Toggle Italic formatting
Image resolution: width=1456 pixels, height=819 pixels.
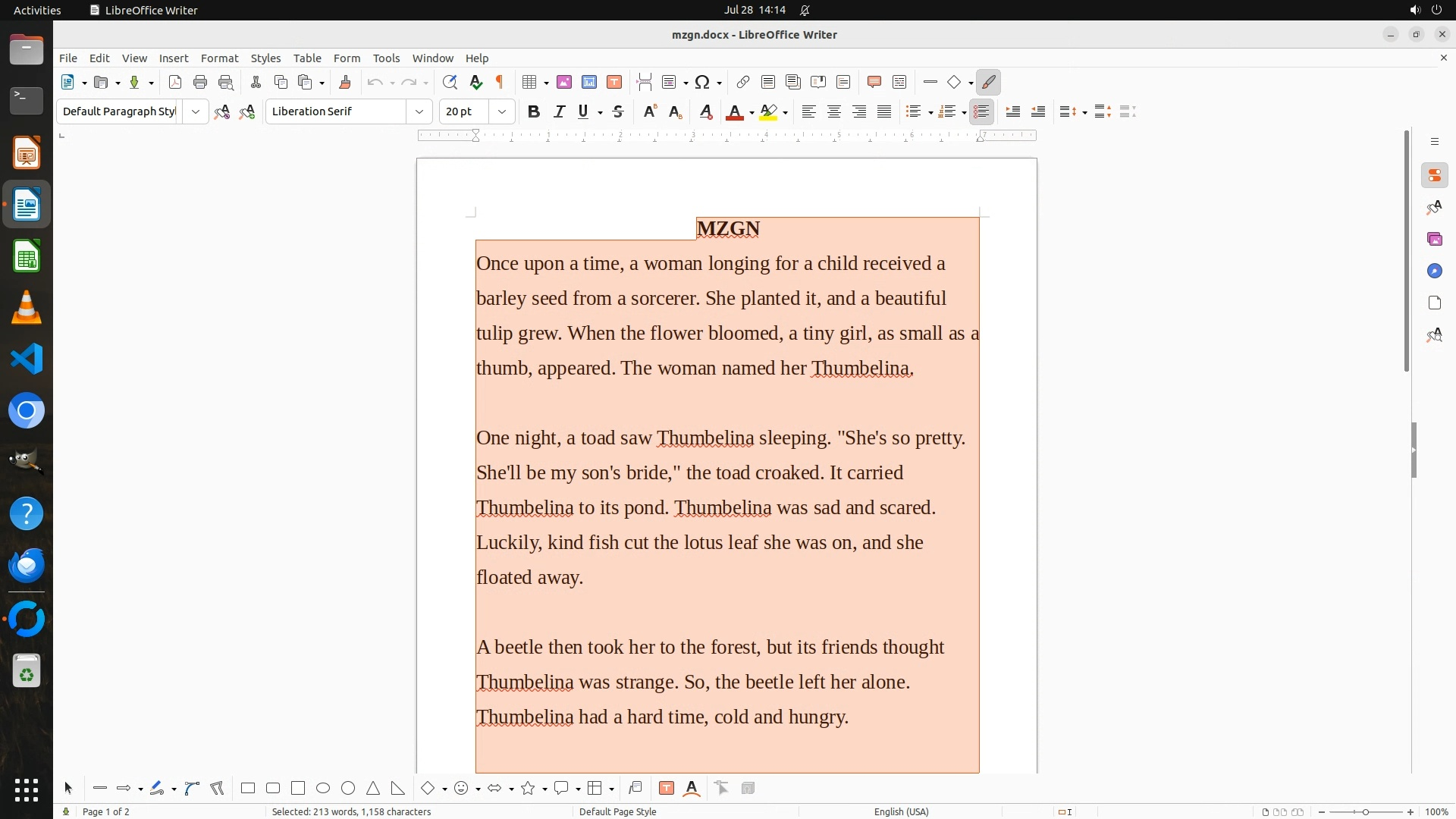coord(559,112)
